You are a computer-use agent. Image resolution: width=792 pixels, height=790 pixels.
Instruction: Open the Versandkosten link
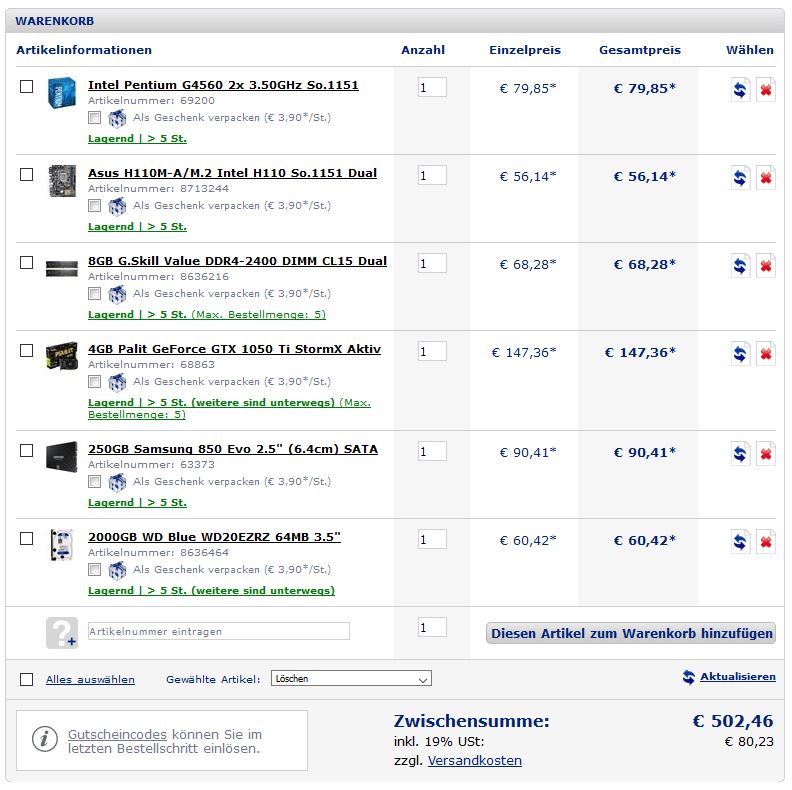[x=475, y=760]
